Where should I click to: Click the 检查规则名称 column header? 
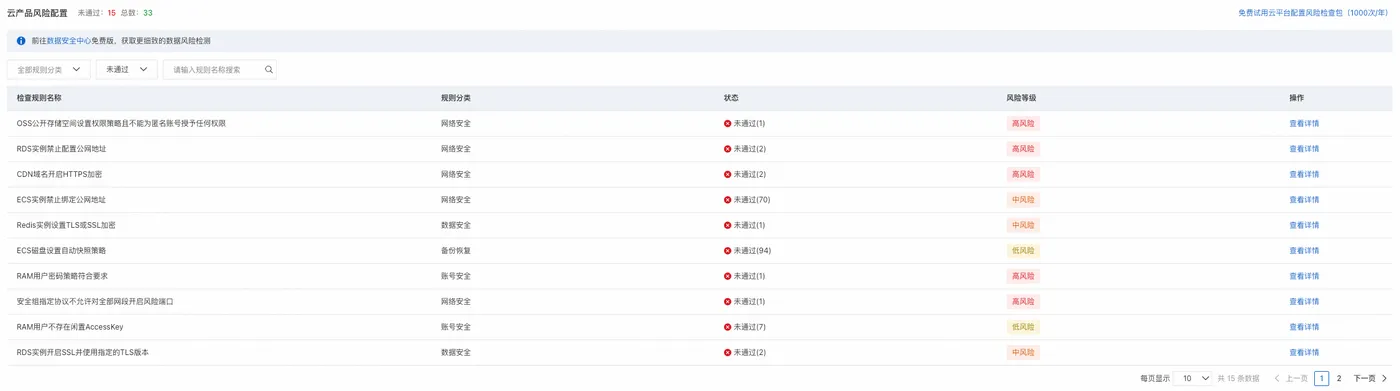point(39,98)
